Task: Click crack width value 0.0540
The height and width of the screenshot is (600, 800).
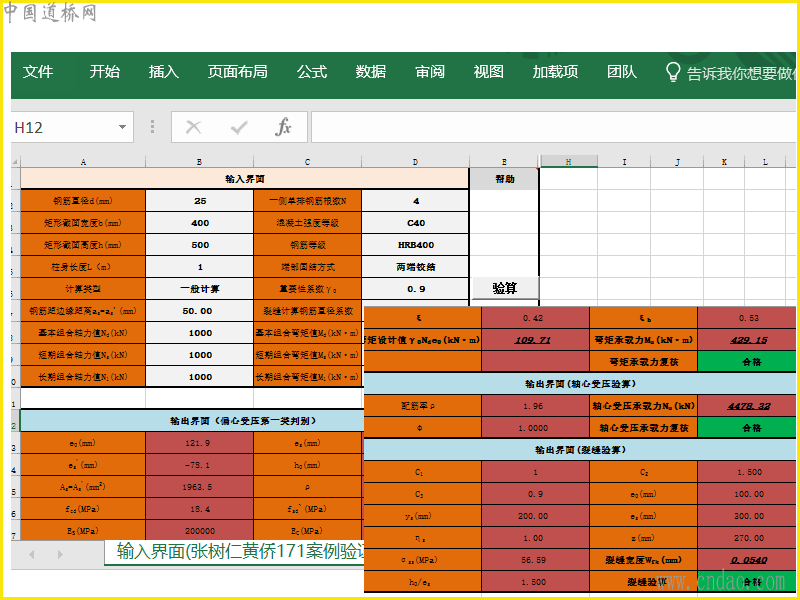Action: click(x=747, y=560)
